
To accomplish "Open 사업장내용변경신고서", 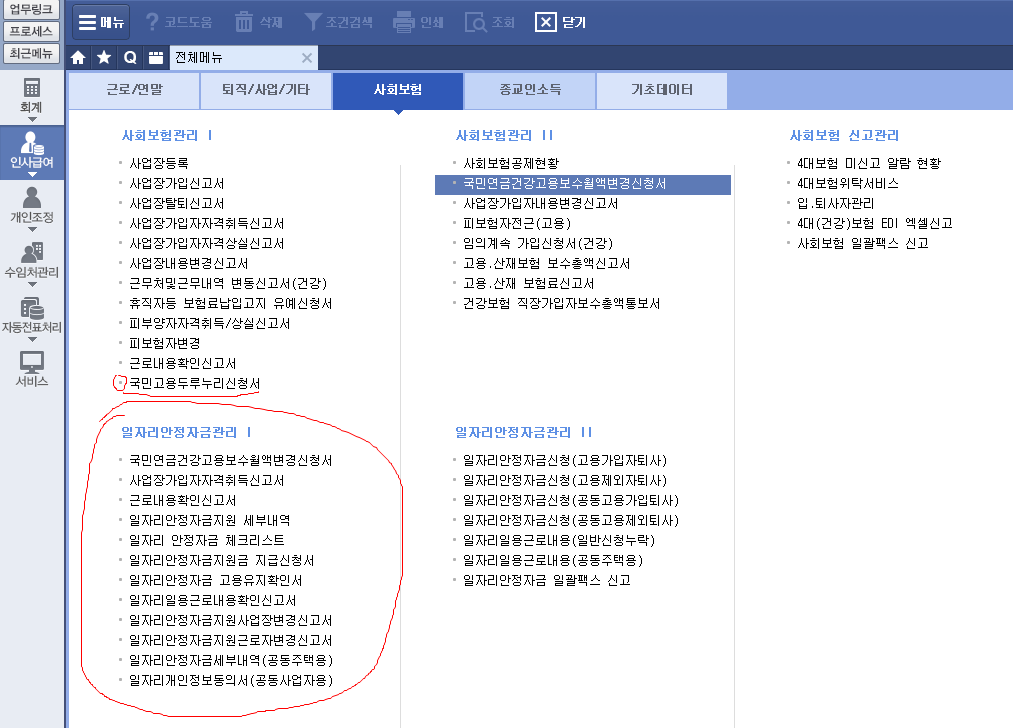I will pos(189,264).
